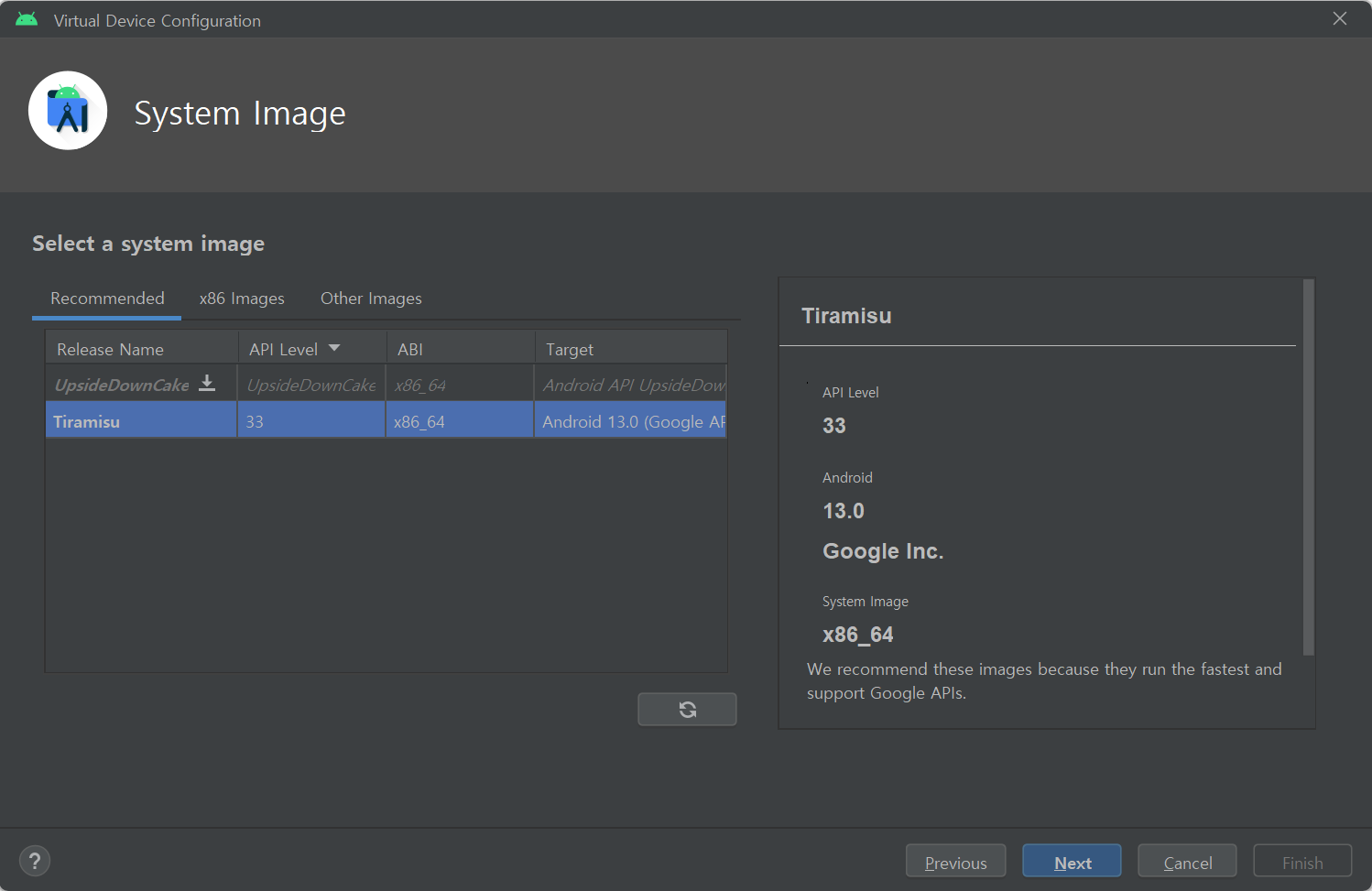The height and width of the screenshot is (891, 1372).
Task: Switch to Recommended tab
Action: (x=107, y=299)
